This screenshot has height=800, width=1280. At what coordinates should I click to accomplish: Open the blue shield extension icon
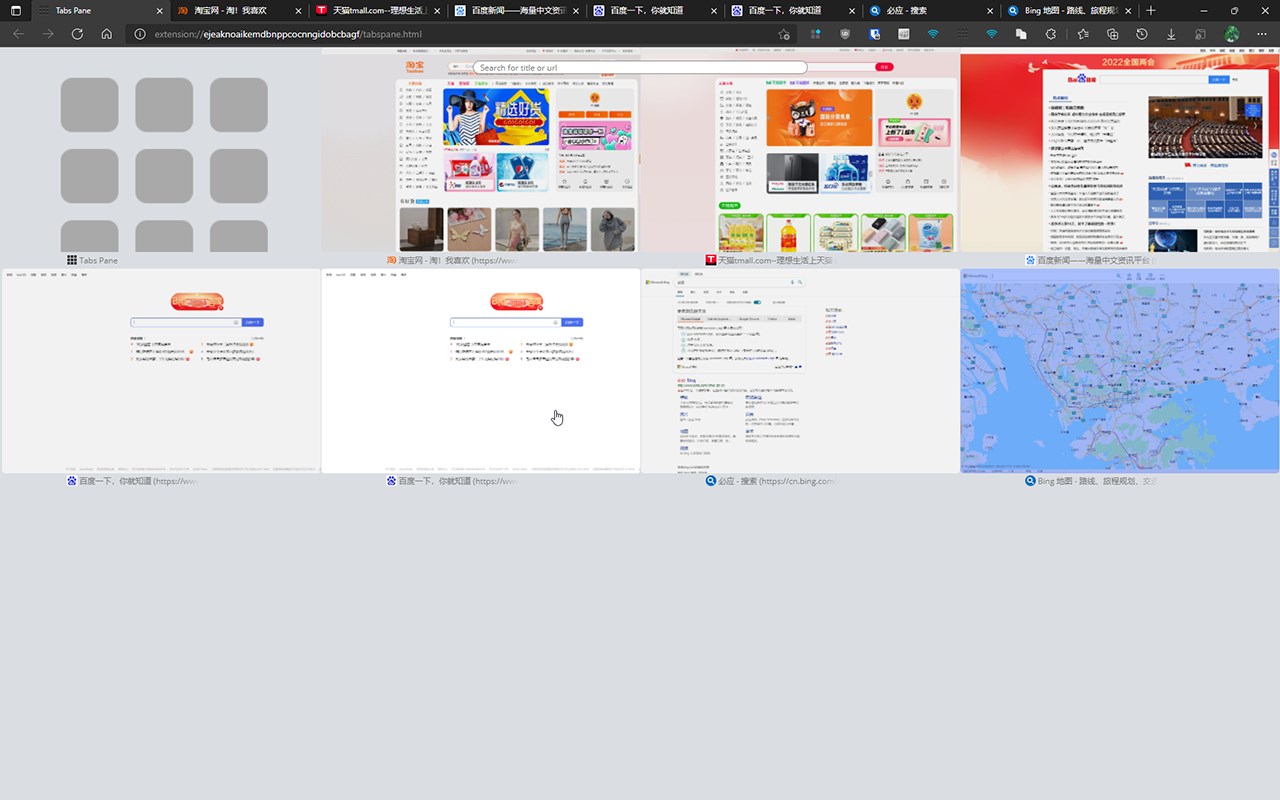click(x=875, y=34)
